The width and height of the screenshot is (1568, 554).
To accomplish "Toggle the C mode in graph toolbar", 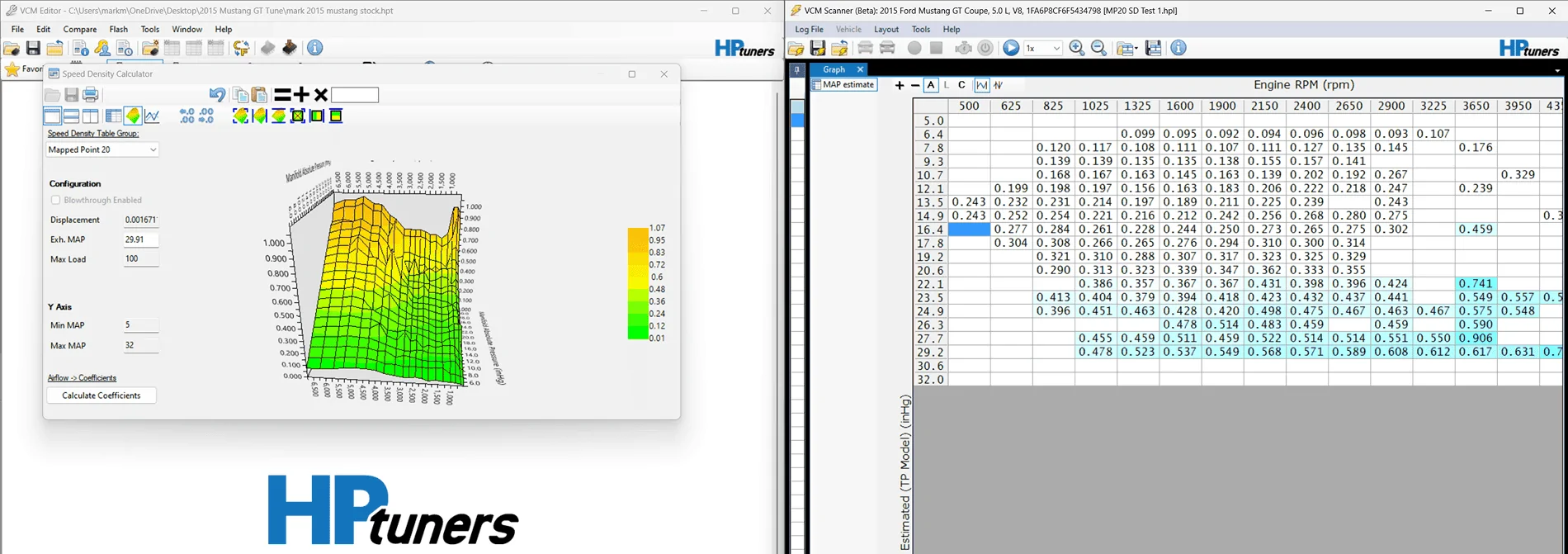I will click(961, 85).
